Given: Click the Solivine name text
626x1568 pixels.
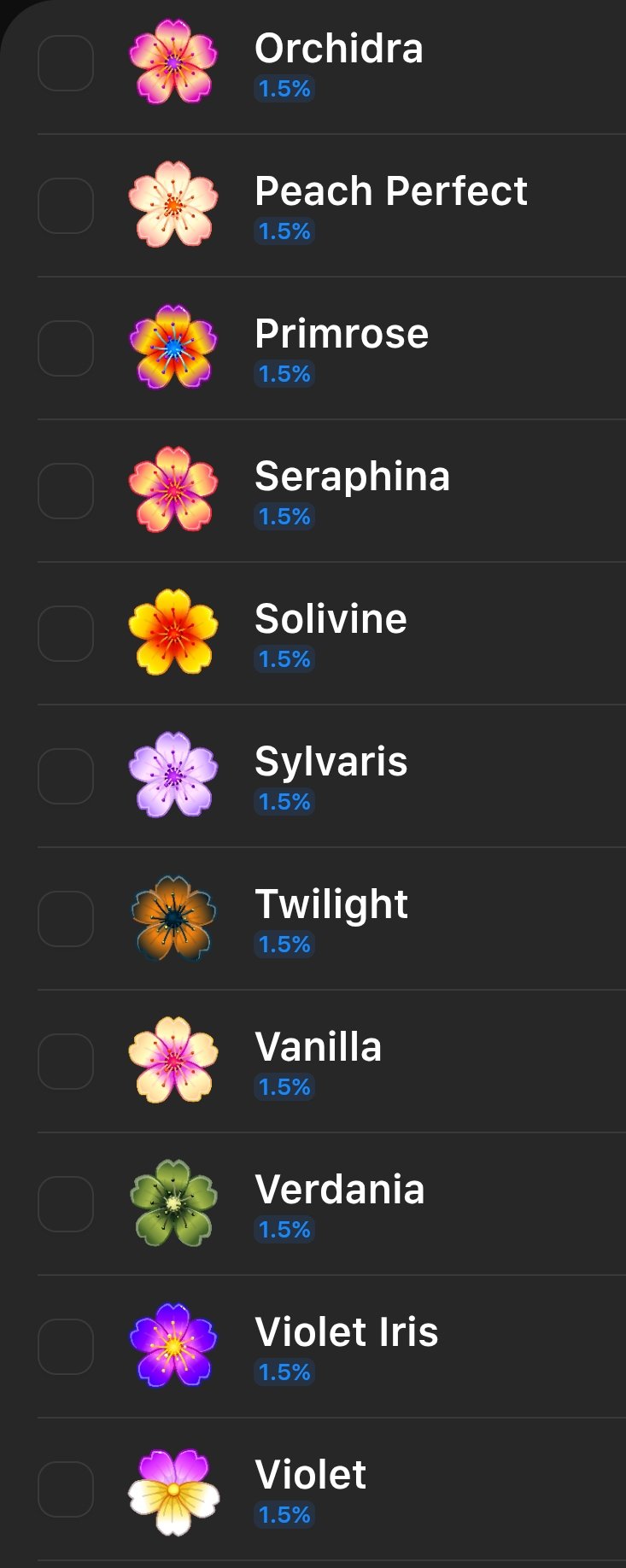Looking at the screenshot, I should (331, 619).
